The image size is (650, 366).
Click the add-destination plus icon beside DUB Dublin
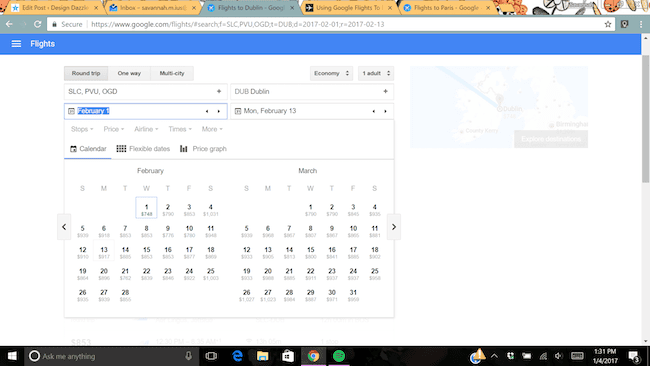tap(385, 91)
